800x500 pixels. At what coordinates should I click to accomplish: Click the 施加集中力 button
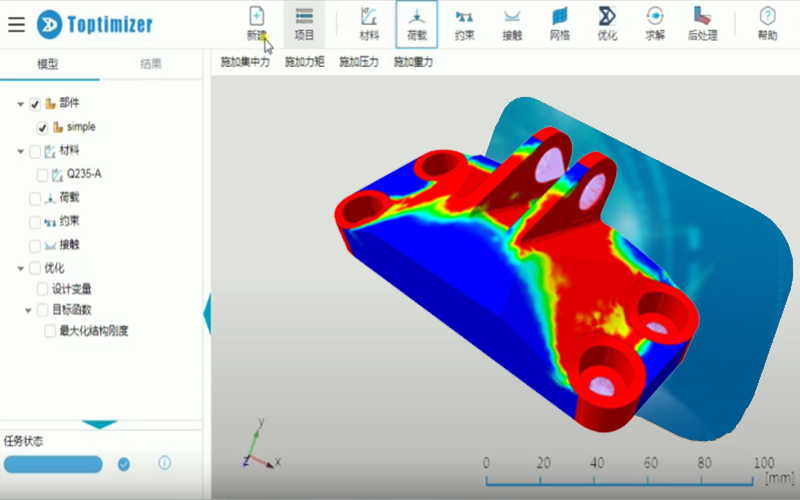click(x=245, y=62)
